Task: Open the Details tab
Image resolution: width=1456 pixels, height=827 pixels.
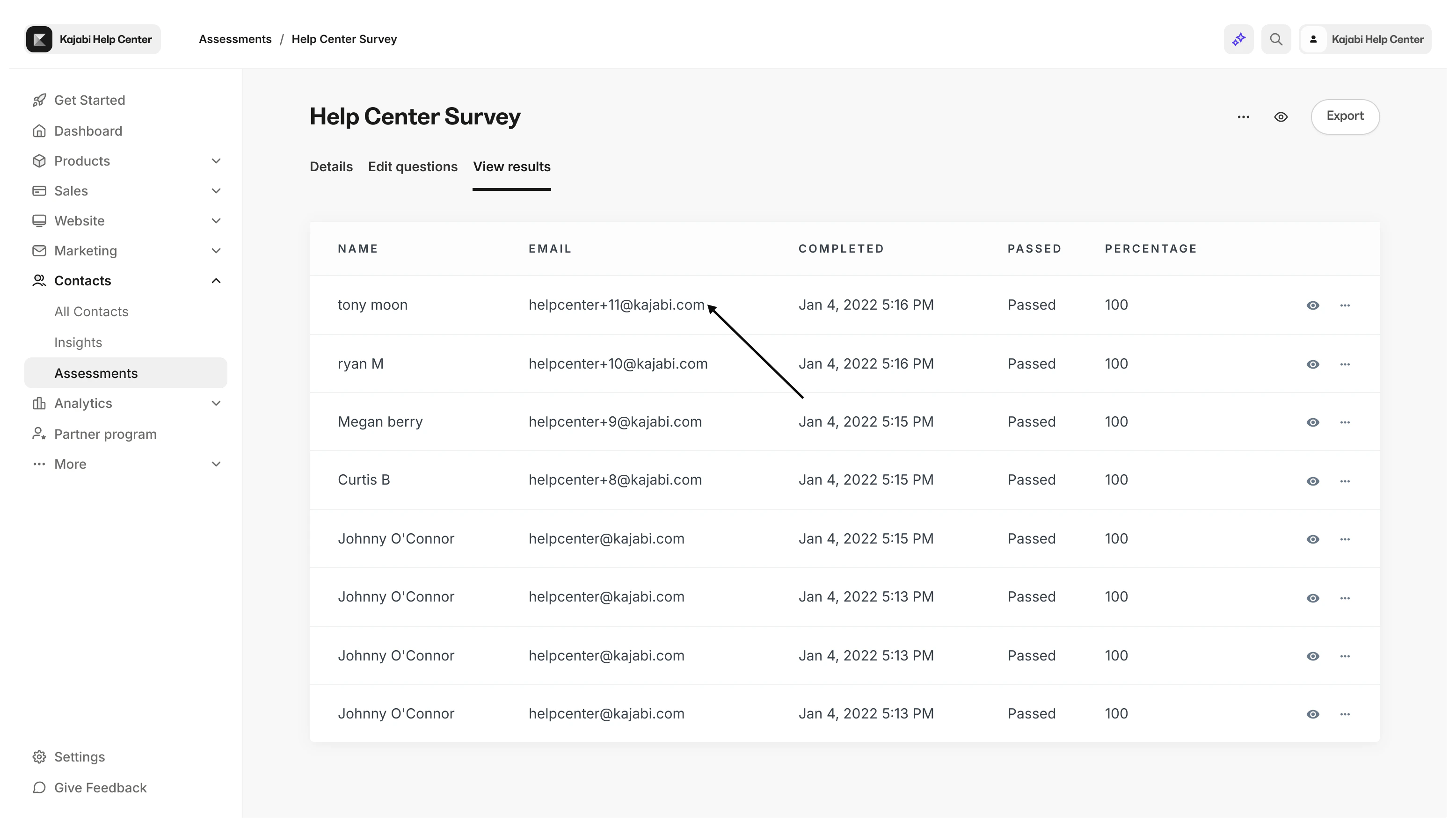Action: coord(331,166)
